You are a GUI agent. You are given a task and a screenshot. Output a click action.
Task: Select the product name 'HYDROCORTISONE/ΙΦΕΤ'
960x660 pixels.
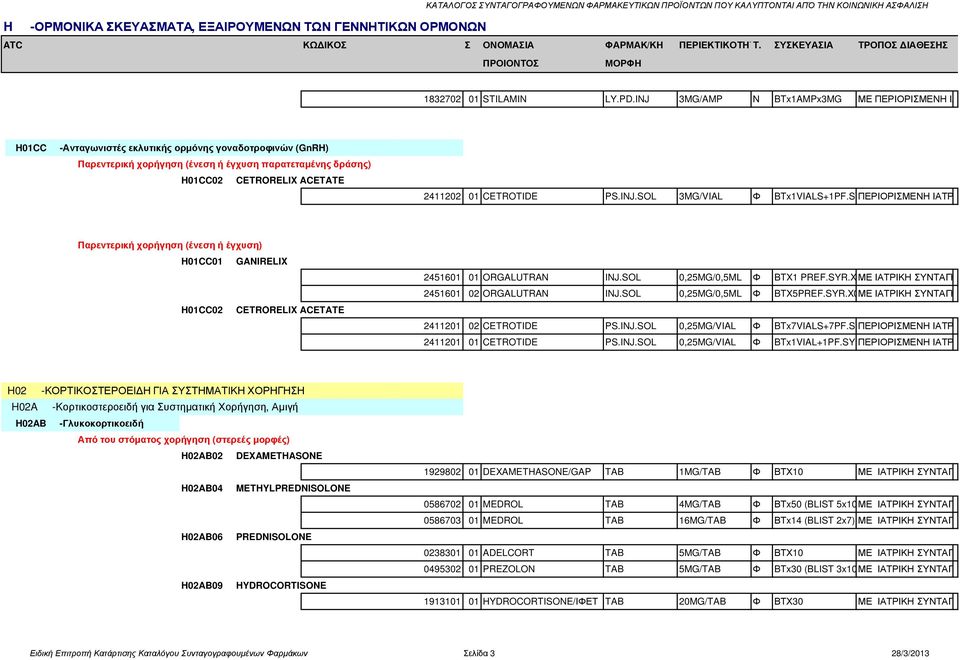pos(540,602)
